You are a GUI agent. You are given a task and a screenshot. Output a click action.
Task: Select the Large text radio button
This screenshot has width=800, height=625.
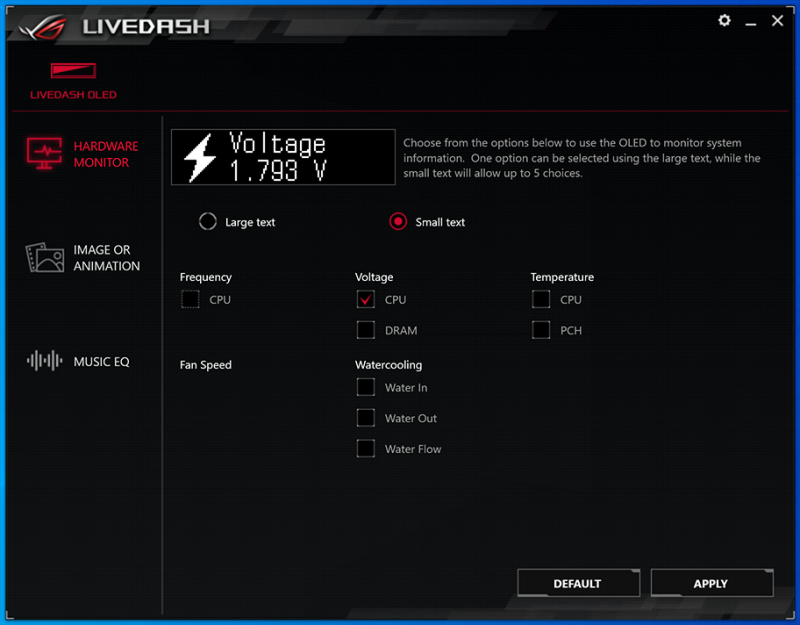[x=208, y=221]
